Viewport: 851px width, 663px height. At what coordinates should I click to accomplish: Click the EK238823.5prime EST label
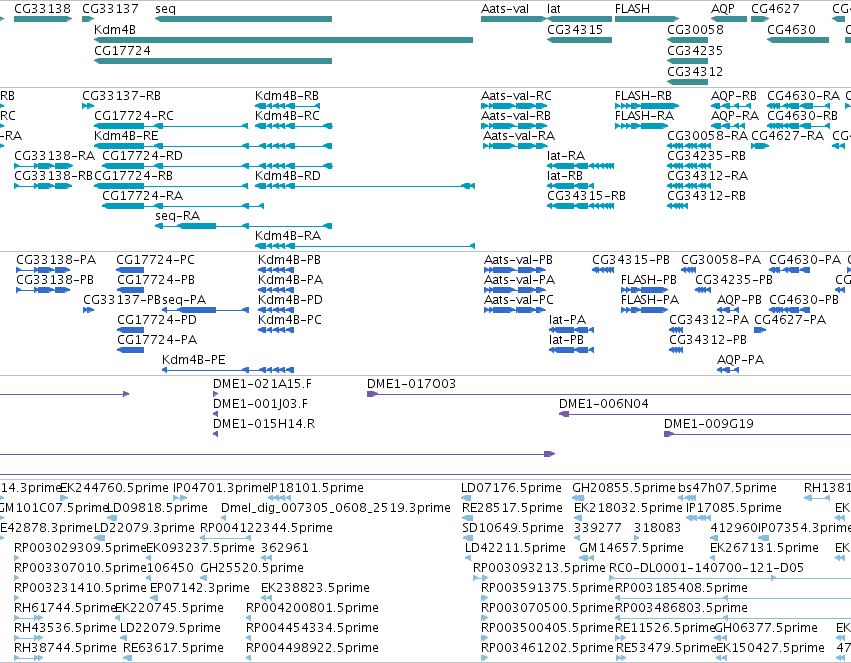click(315, 588)
